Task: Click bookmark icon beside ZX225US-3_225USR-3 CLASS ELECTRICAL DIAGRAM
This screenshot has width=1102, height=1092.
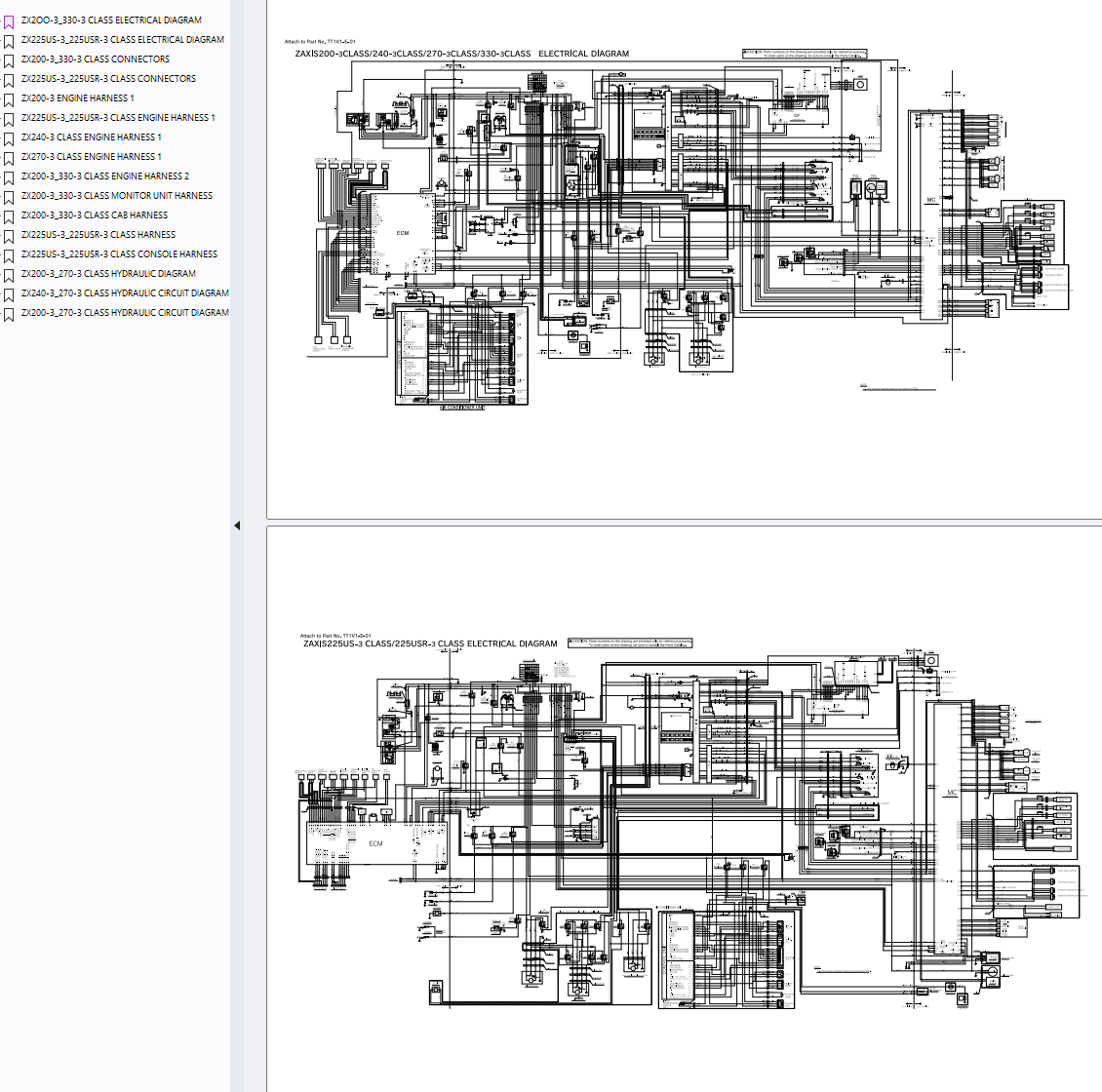Action: (9, 42)
